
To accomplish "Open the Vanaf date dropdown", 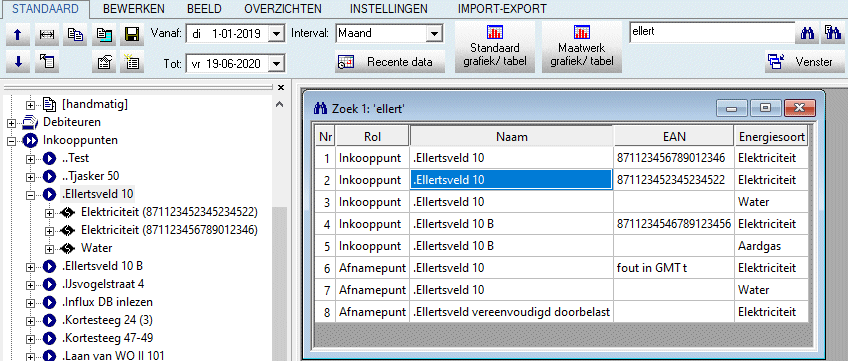I will (x=276, y=34).
